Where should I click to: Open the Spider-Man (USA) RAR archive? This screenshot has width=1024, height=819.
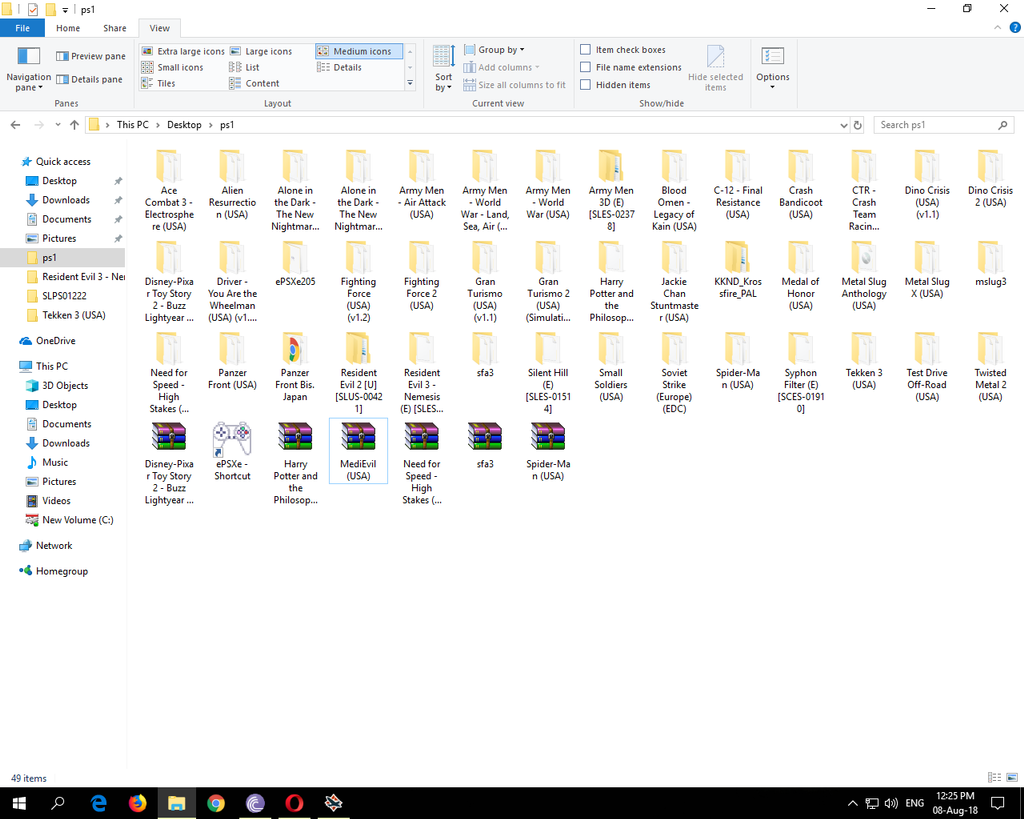(548, 451)
